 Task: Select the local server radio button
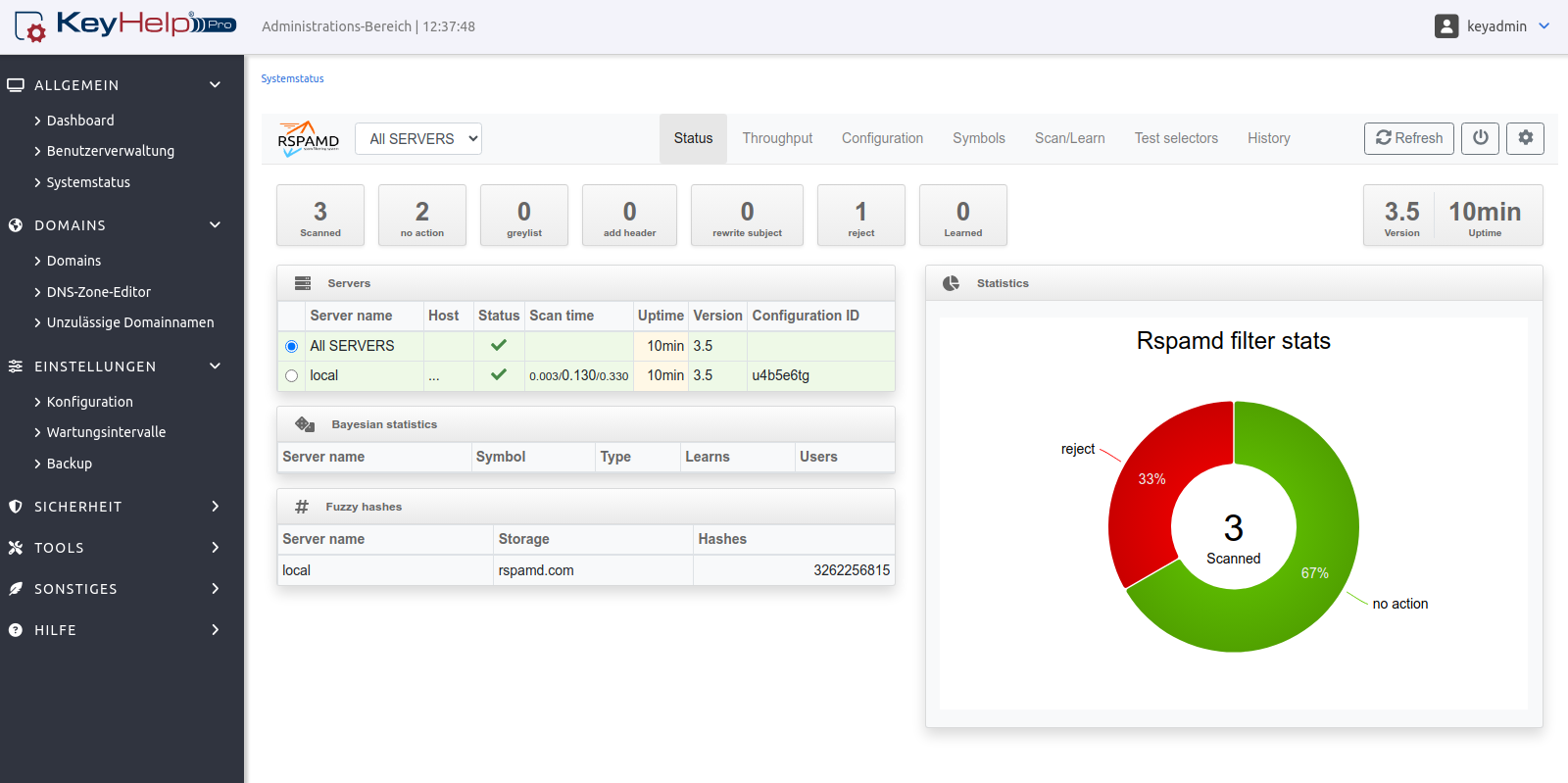pos(291,375)
